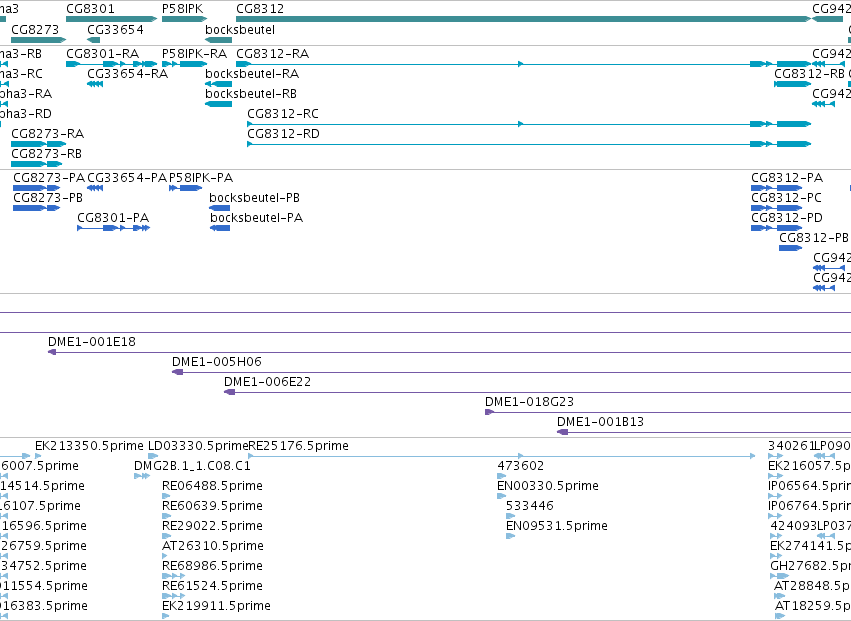Image resolution: width=851 pixels, height=621 pixels.
Task: Click the 340261 EST label
Action: (x=791, y=446)
